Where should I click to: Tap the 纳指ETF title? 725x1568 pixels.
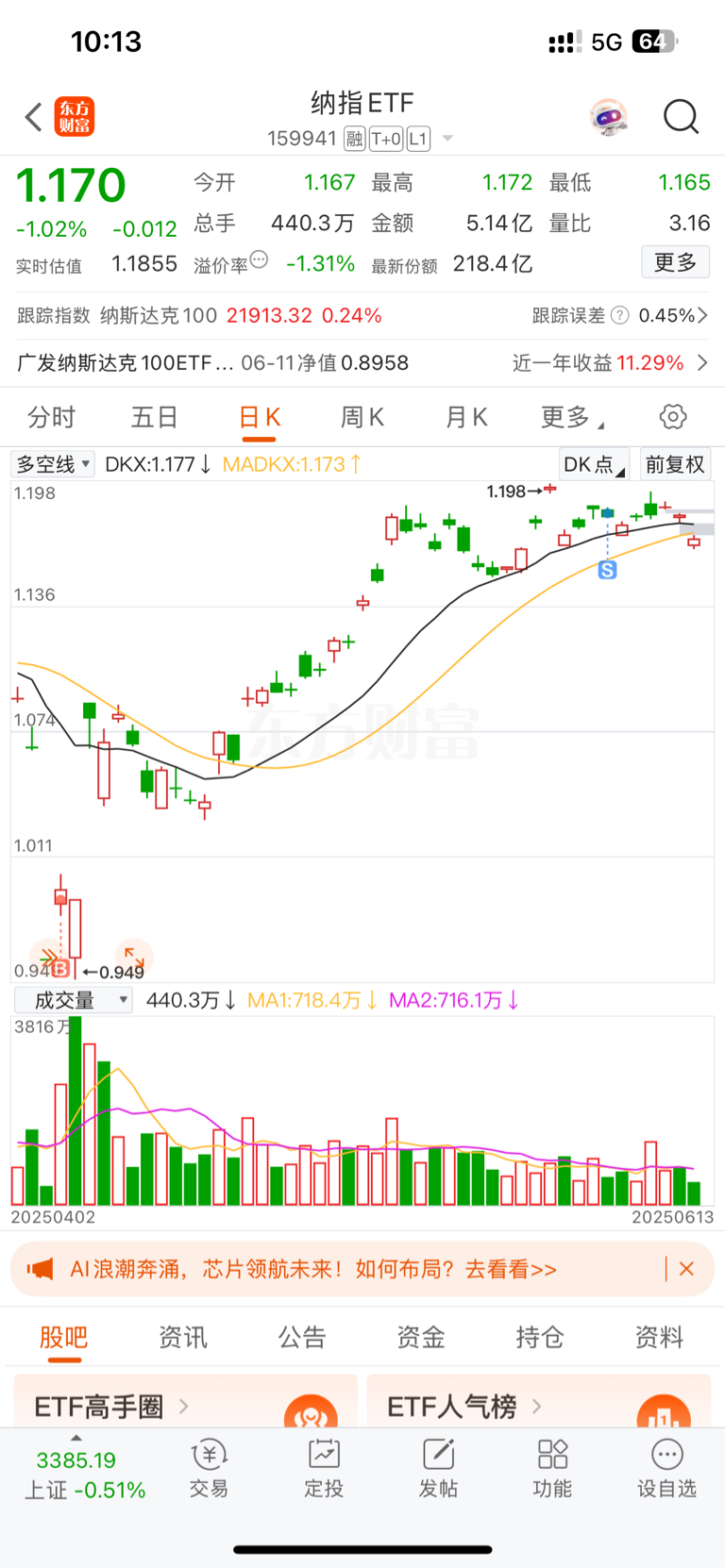point(362,102)
